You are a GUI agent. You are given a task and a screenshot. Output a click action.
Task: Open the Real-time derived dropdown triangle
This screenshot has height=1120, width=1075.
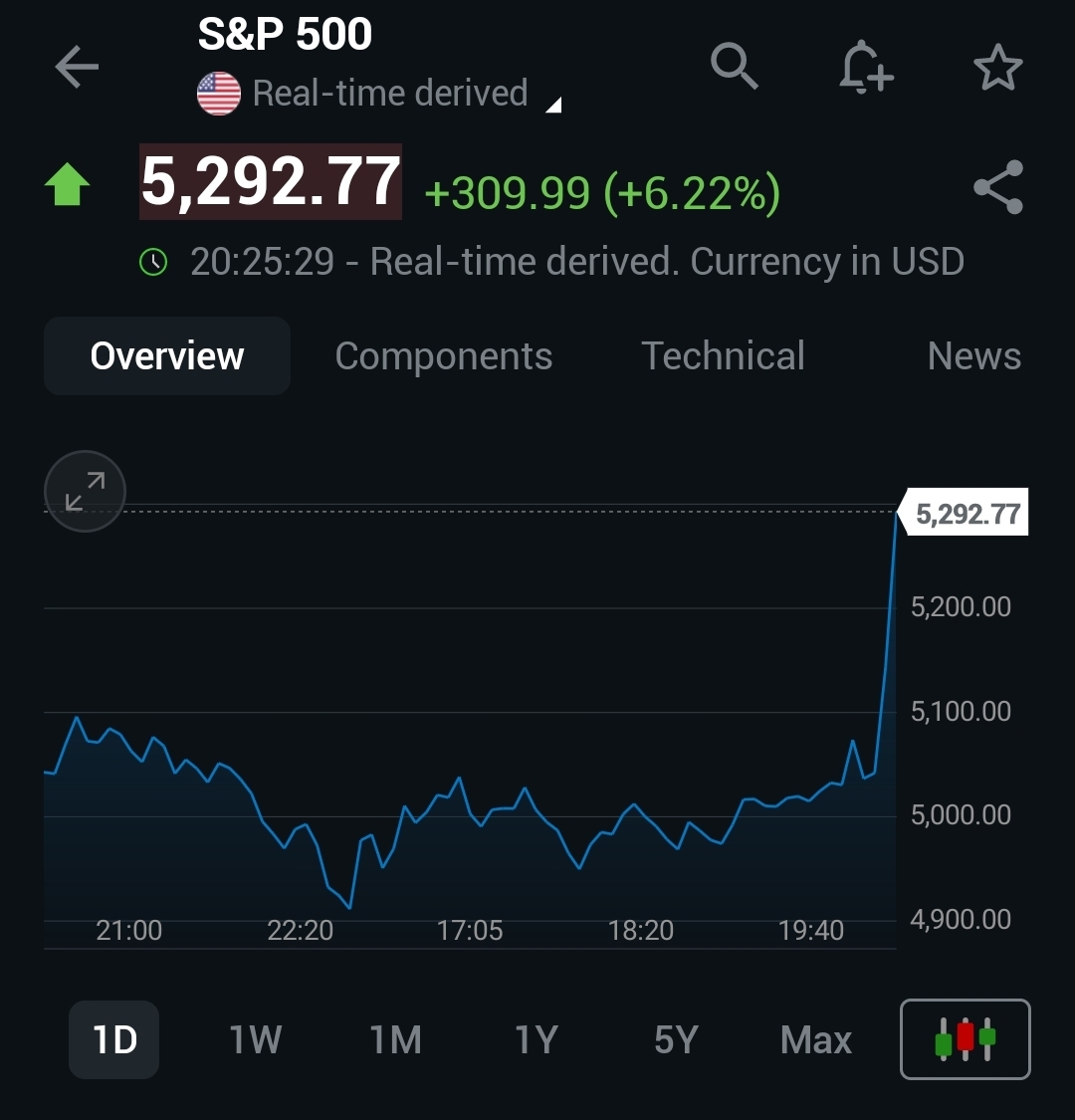[x=554, y=105]
